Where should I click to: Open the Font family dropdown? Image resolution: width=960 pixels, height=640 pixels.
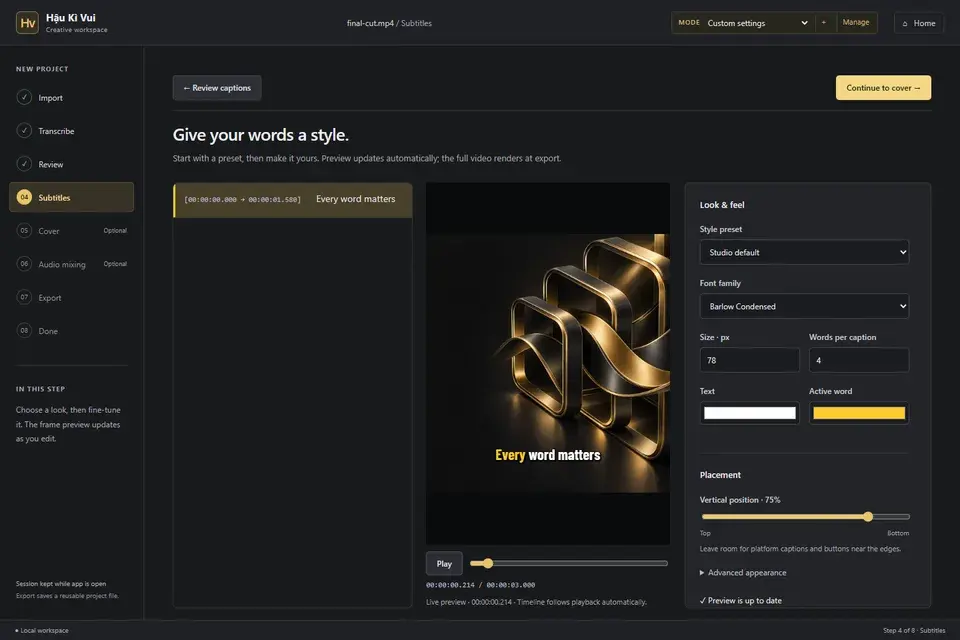point(804,306)
